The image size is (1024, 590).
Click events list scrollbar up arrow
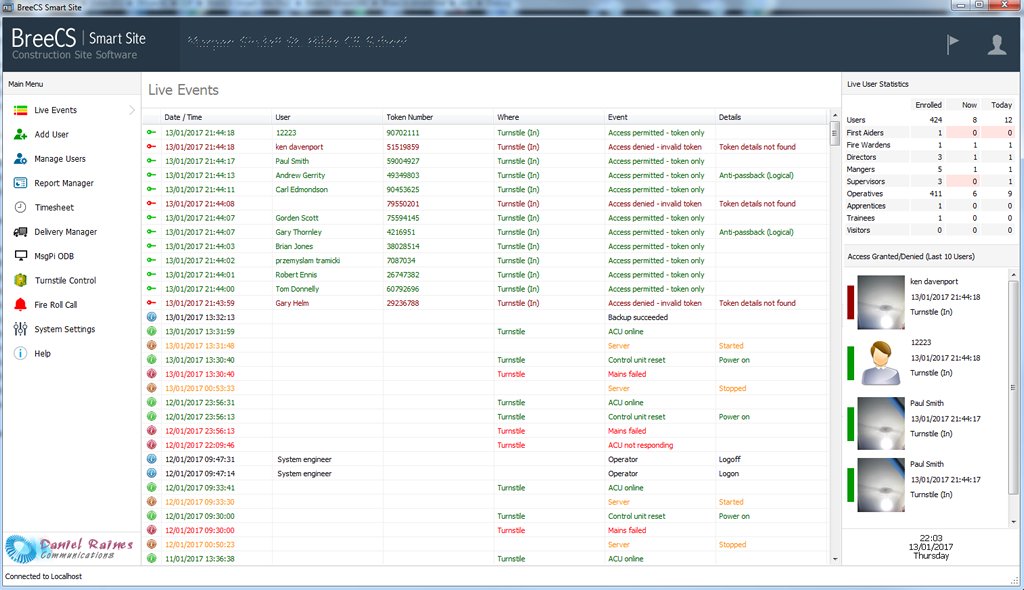[835, 115]
